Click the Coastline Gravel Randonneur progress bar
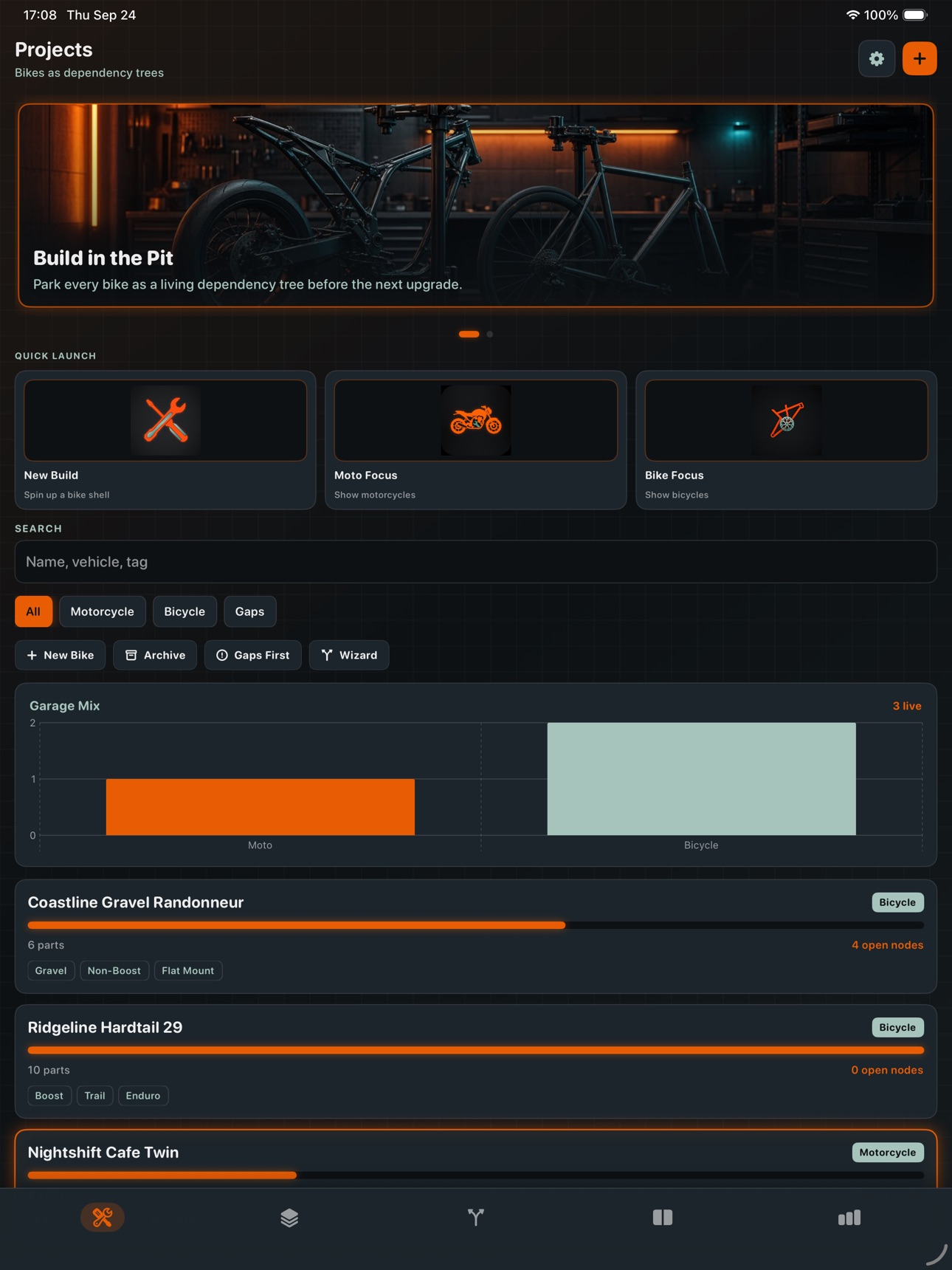Viewport: 952px width, 1270px height. 476,925
